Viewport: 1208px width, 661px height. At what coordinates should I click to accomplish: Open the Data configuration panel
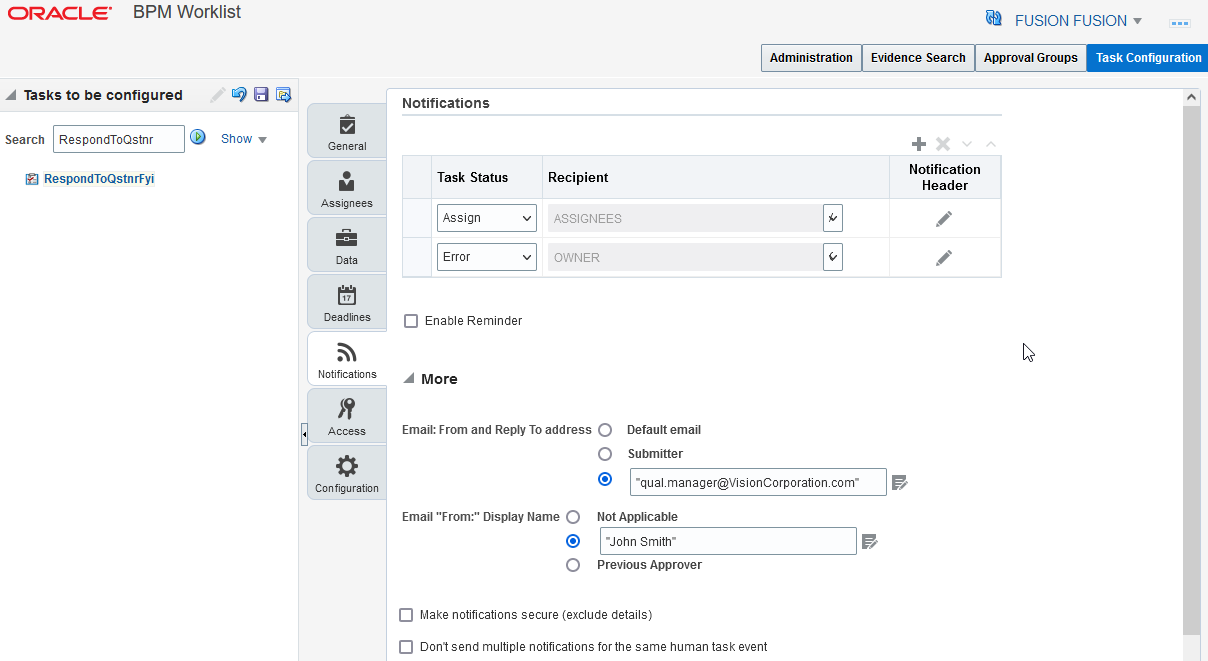point(346,244)
